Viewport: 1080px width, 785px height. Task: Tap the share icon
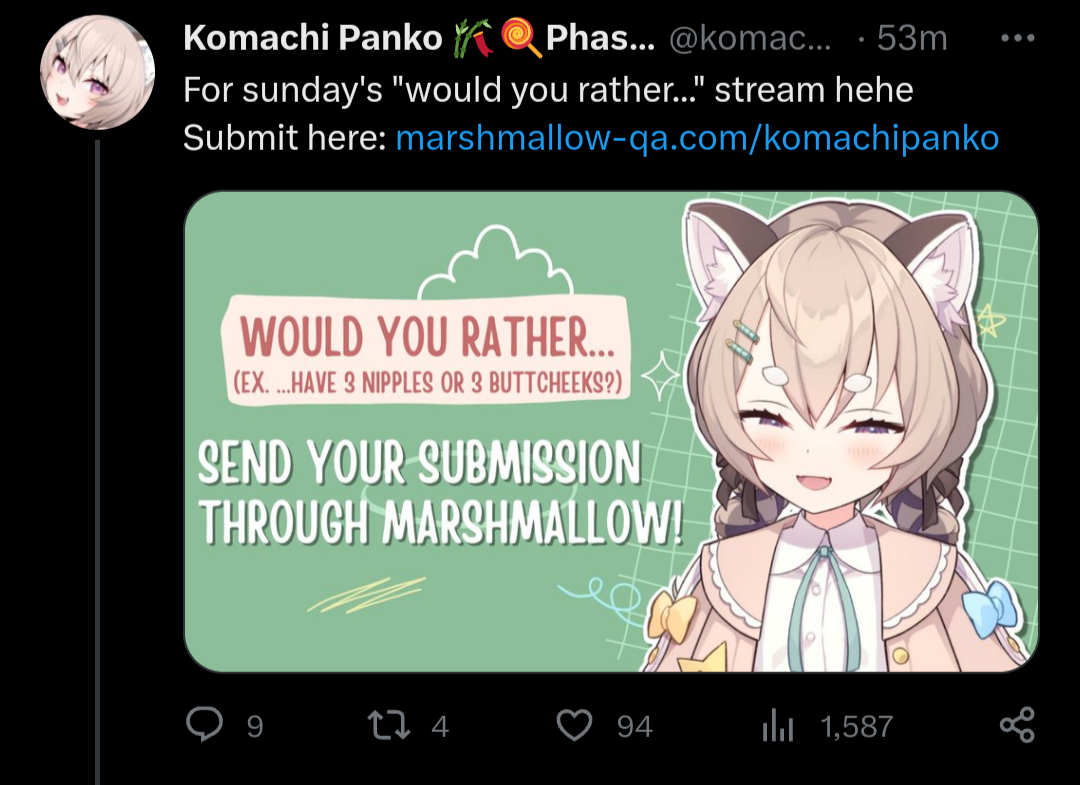point(1017,725)
